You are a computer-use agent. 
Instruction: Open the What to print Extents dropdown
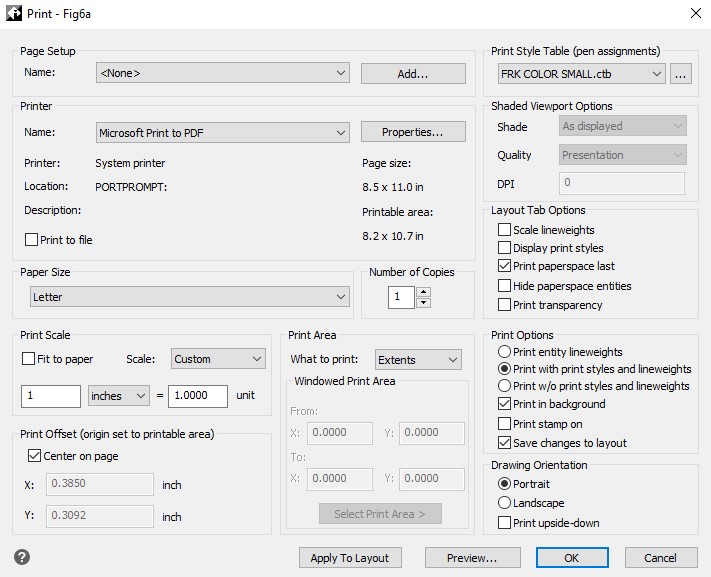[418, 360]
